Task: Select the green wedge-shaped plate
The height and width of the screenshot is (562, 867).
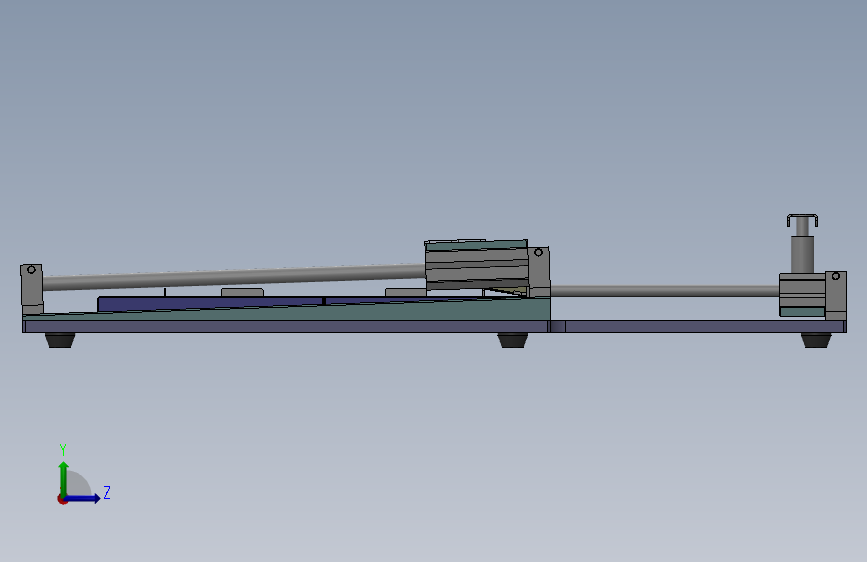Action: 387,313
